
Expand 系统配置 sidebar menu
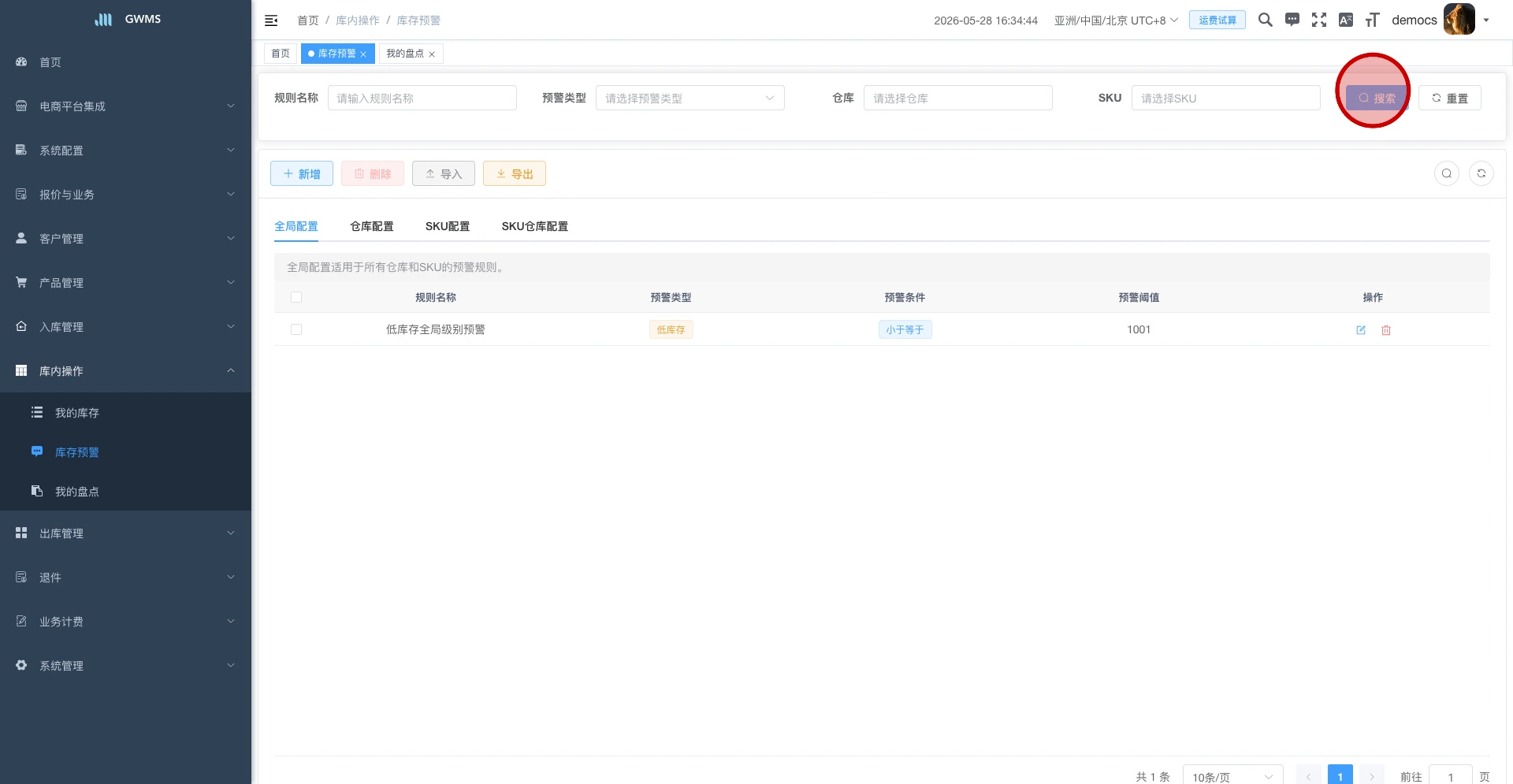point(125,150)
